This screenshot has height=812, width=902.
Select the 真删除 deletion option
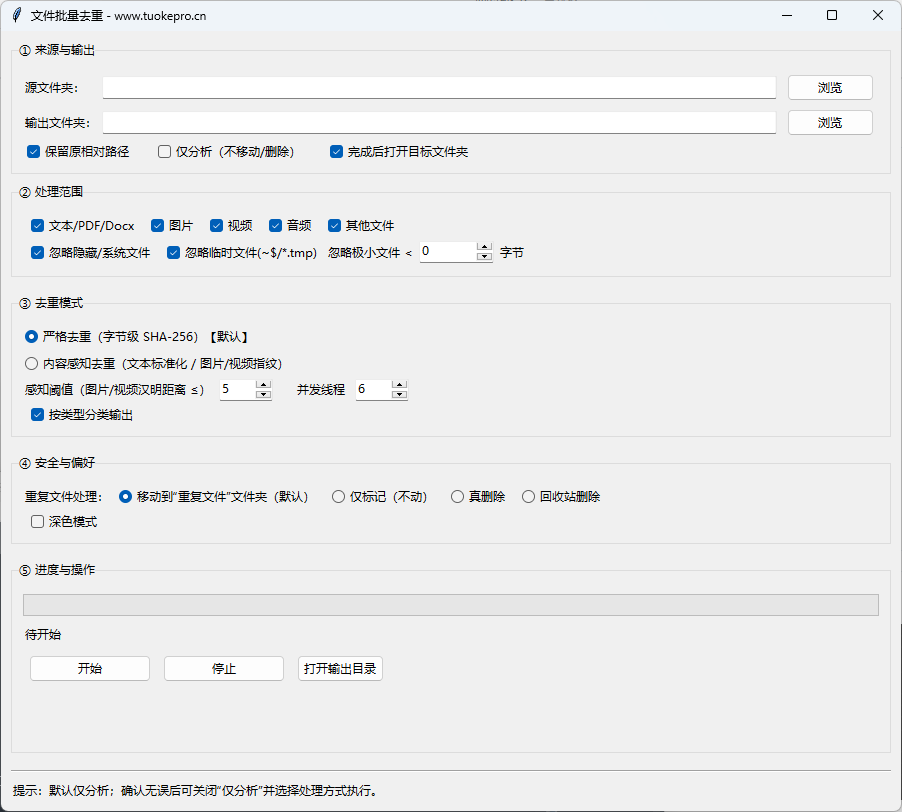click(x=458, y=496)
